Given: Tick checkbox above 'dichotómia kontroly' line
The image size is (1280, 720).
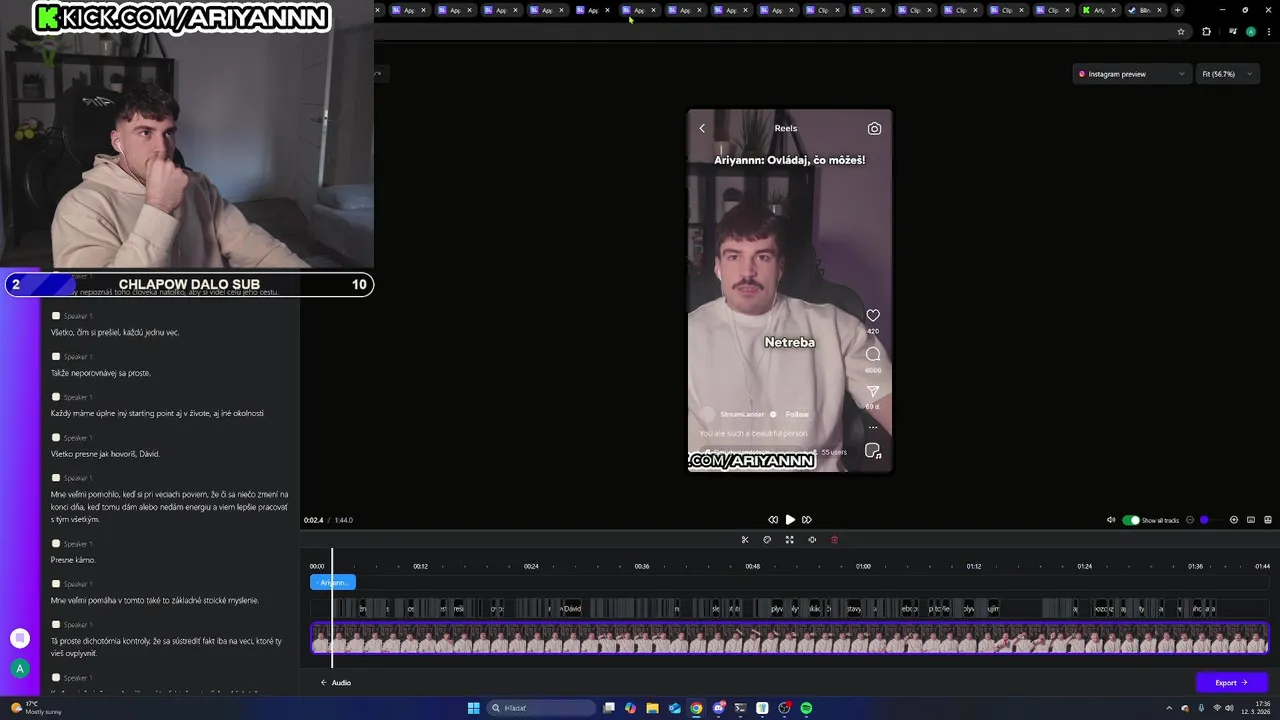Looking at the screenshot, I should [56, 624].
